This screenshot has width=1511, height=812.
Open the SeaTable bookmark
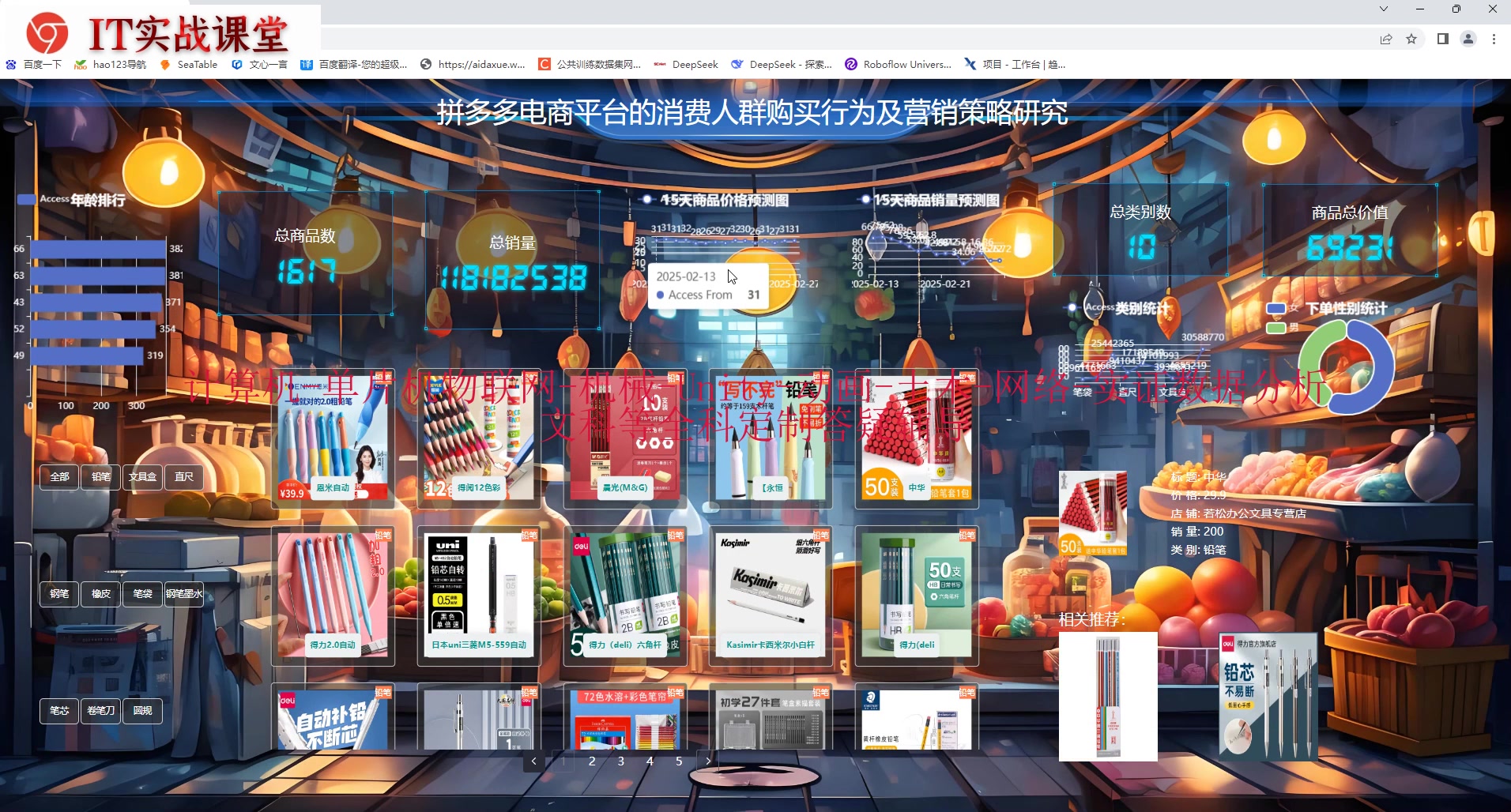pos(189,64)
